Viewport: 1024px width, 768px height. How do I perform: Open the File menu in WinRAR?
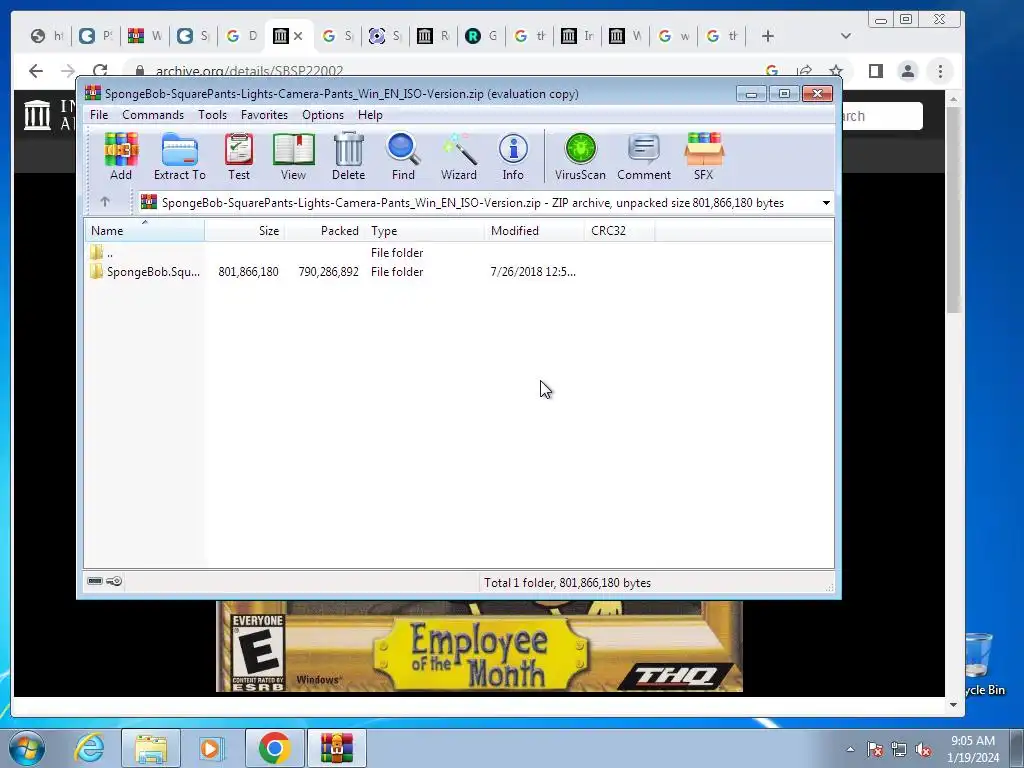(99, 115)
